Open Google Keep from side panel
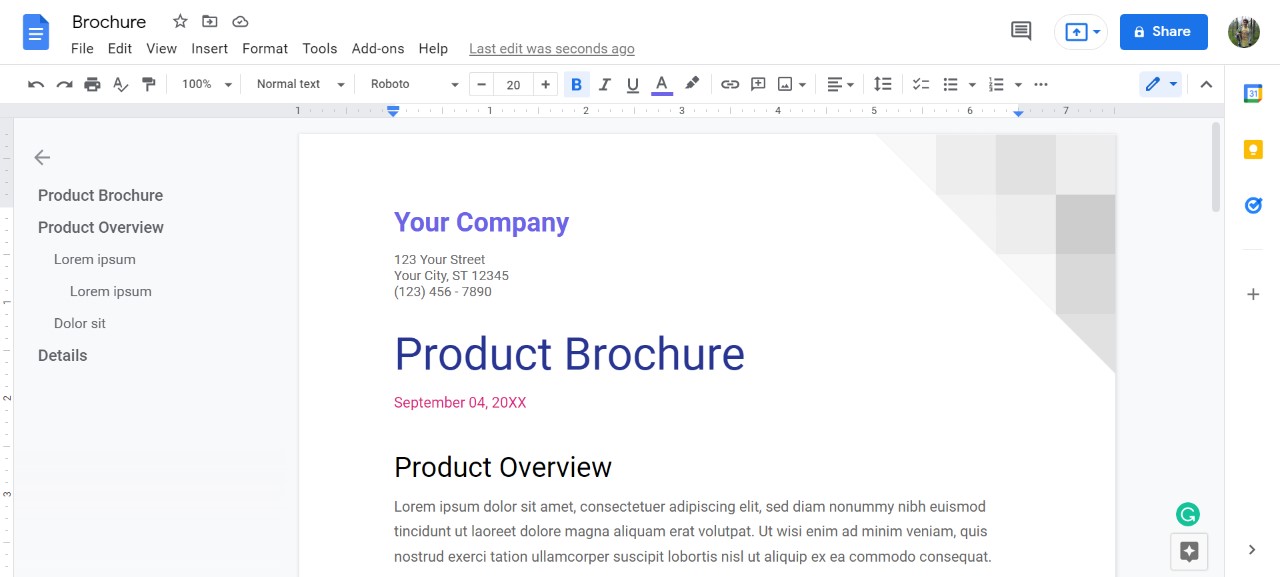 (x=1253, y=150)
